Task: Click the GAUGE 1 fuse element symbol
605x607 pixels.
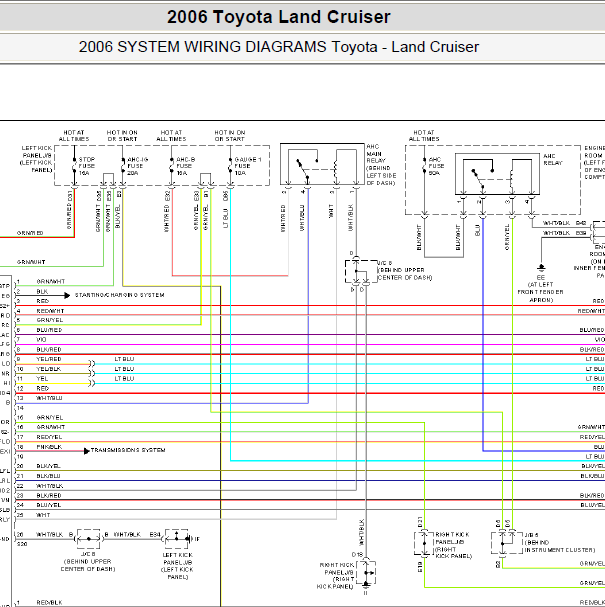Action: (x=230, y=167)
